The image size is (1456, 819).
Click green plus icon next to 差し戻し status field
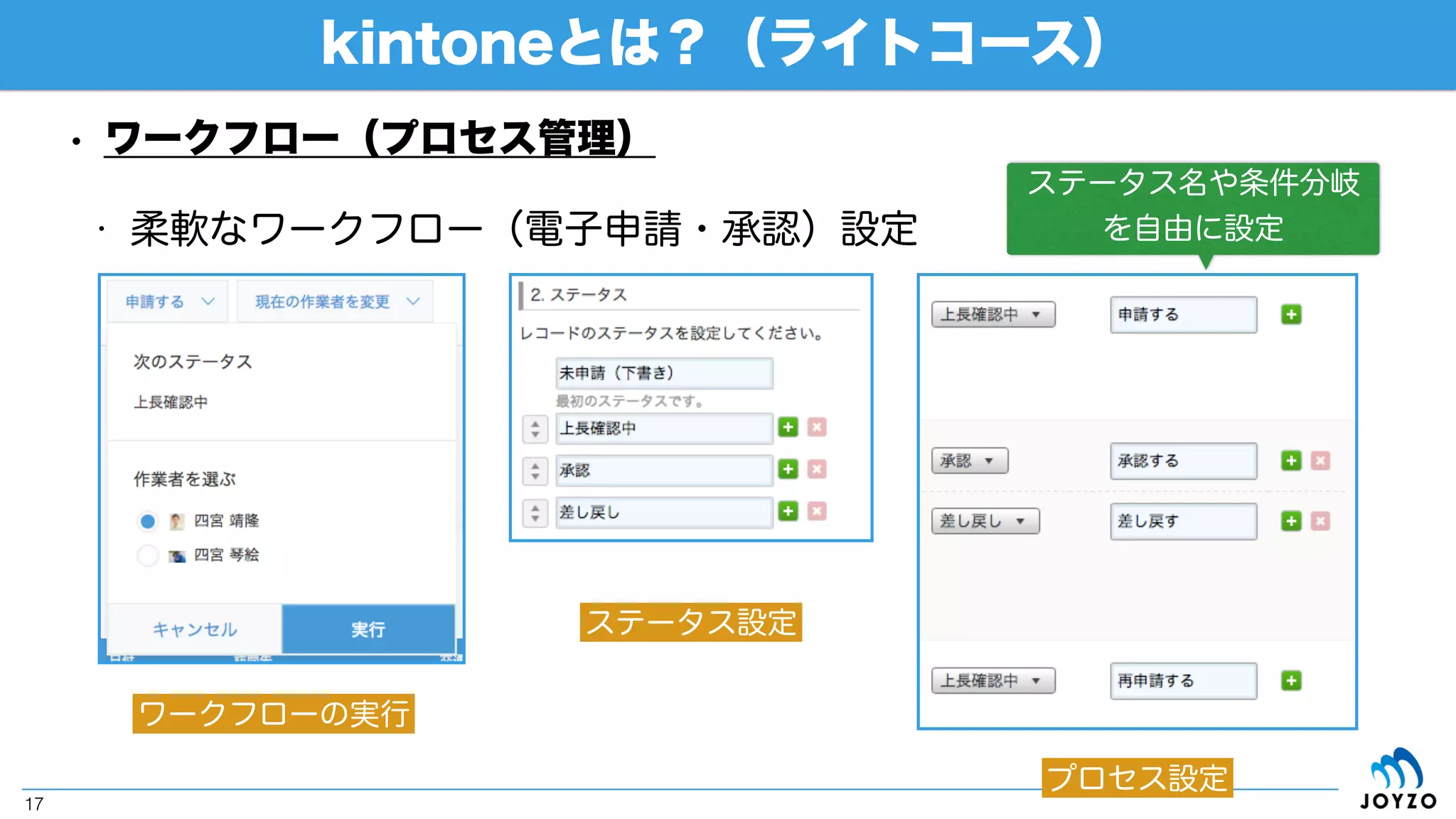pyautogui.click(x=788, y=511)
